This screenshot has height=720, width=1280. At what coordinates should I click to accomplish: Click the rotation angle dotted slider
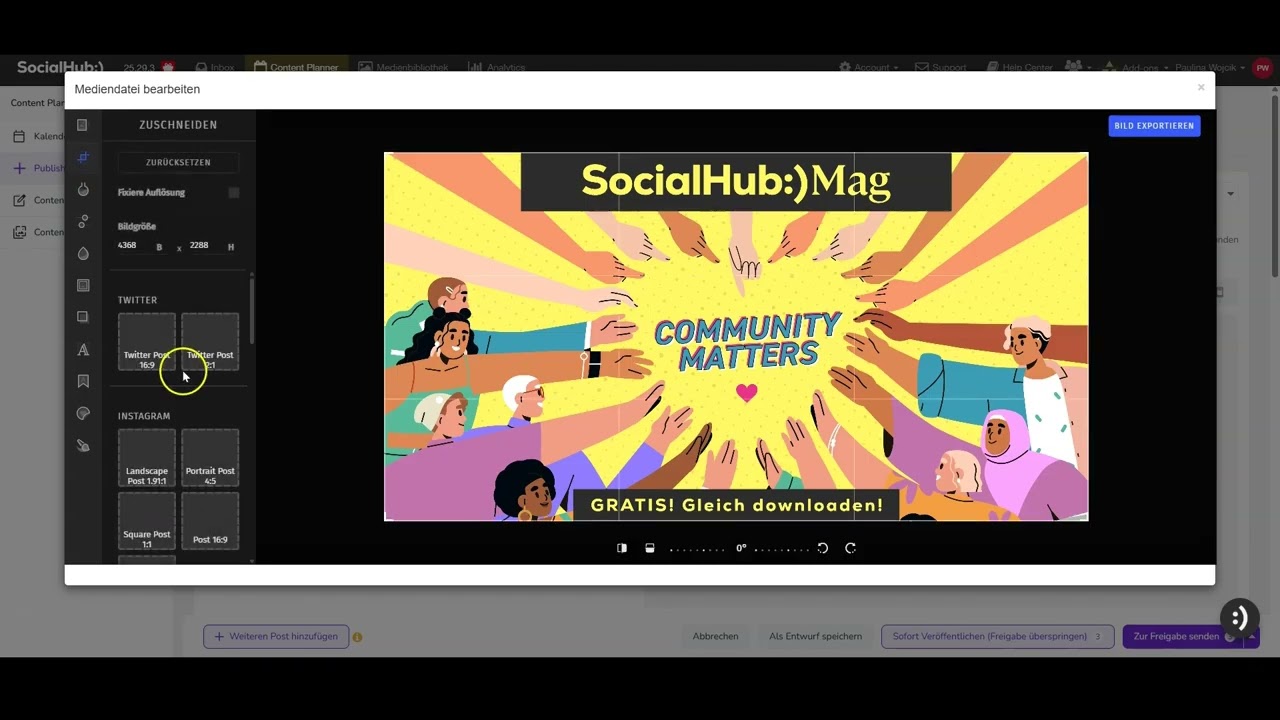[741, 548]
